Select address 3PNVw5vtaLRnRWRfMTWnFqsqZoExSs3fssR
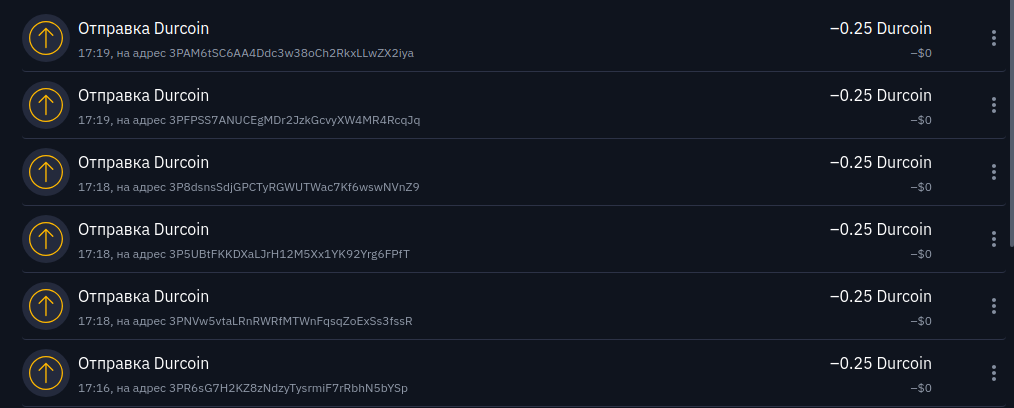The width and height of the screenshot is (1014, 408). click(x=290, y=321)
